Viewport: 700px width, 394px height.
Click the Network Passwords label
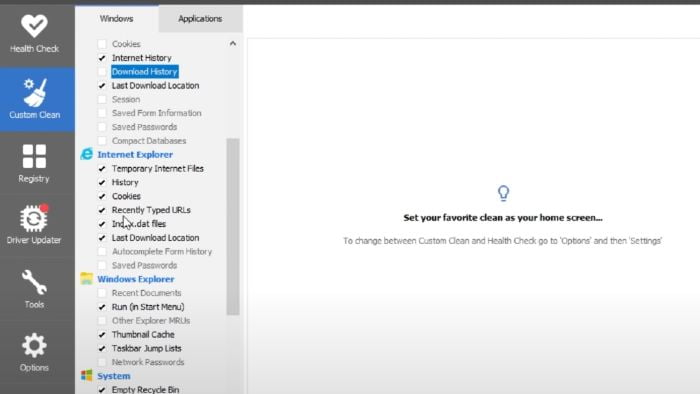pos(148,362)
